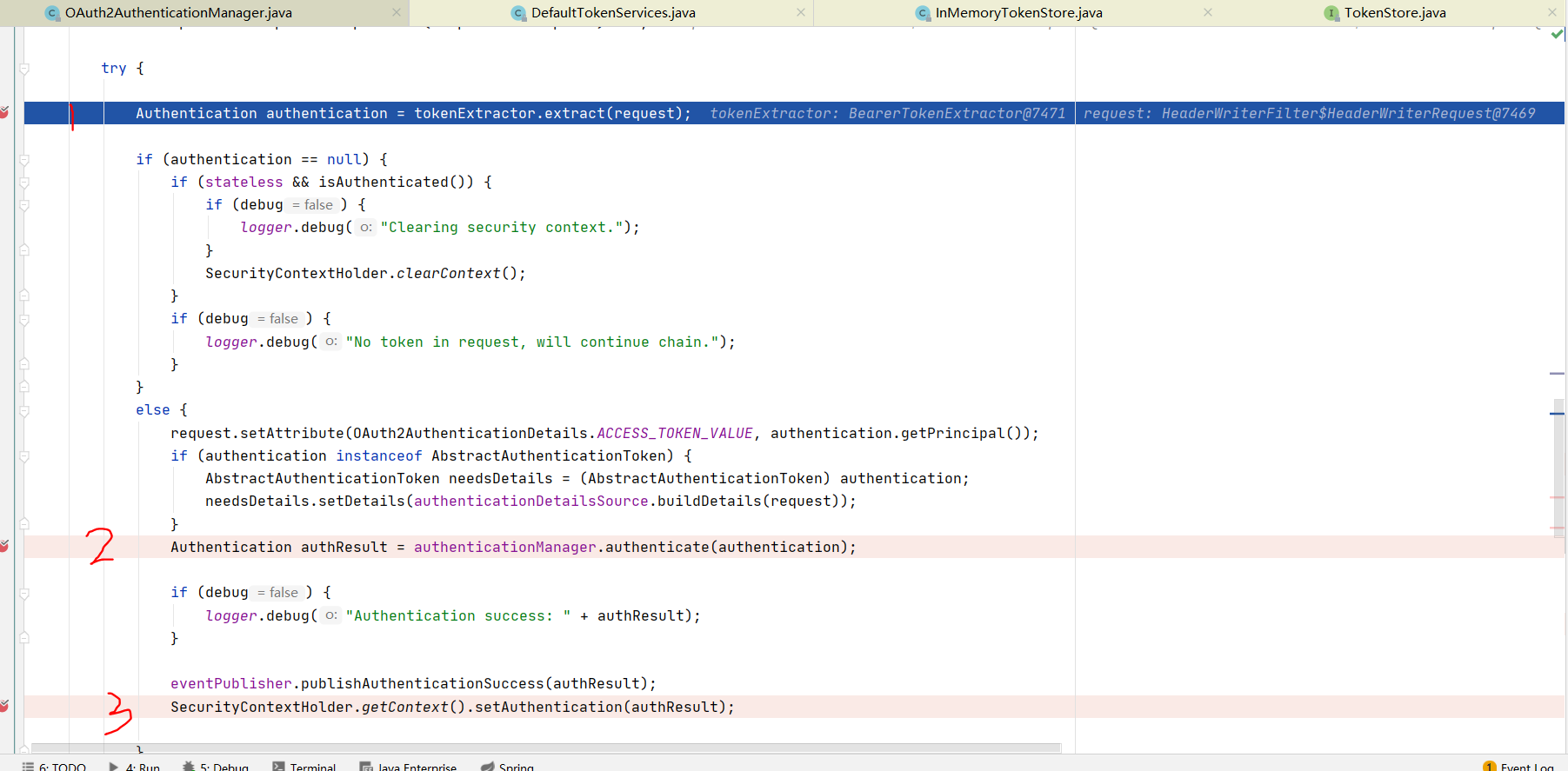1568x771 pixels.
Task: Click the 'else' keyword
Action: coord(153,409)
